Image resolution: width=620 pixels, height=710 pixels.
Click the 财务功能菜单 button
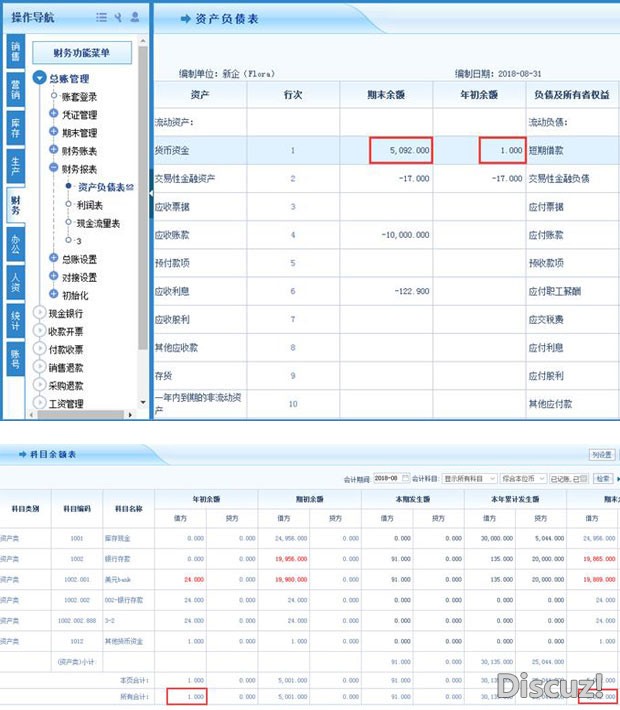pos(82,53)
